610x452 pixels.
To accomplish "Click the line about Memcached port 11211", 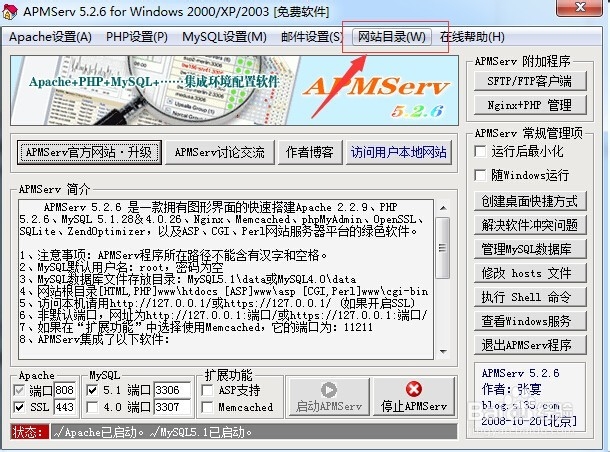I will 196,328.
